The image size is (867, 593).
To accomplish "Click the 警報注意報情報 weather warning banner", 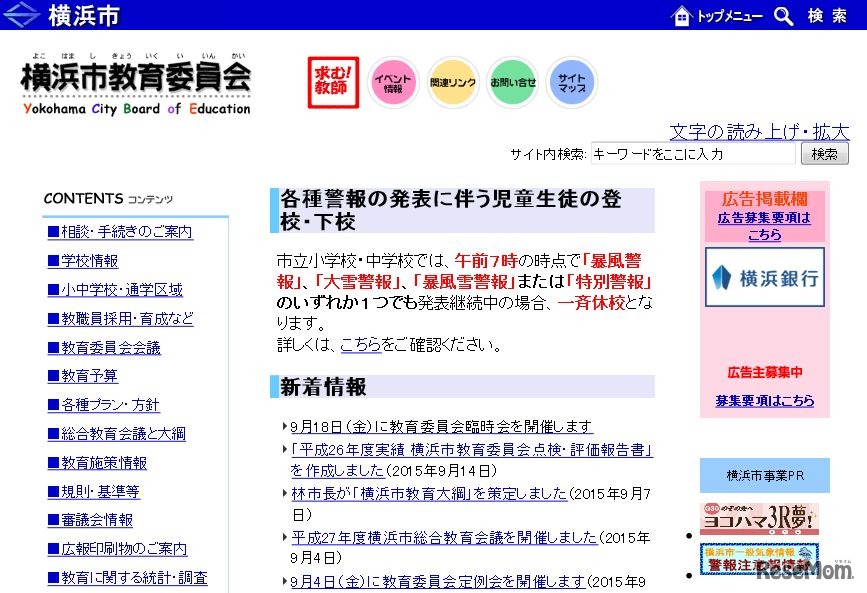I will [x=762, y=562].
